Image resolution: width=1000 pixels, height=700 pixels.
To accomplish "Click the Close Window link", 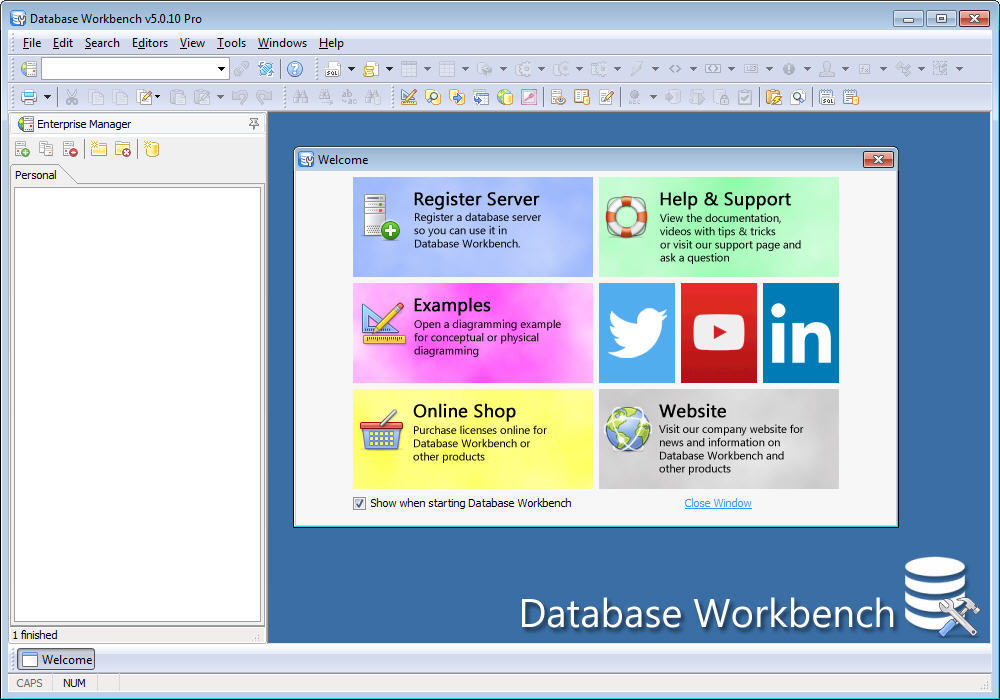I will (x=717, y=503).
